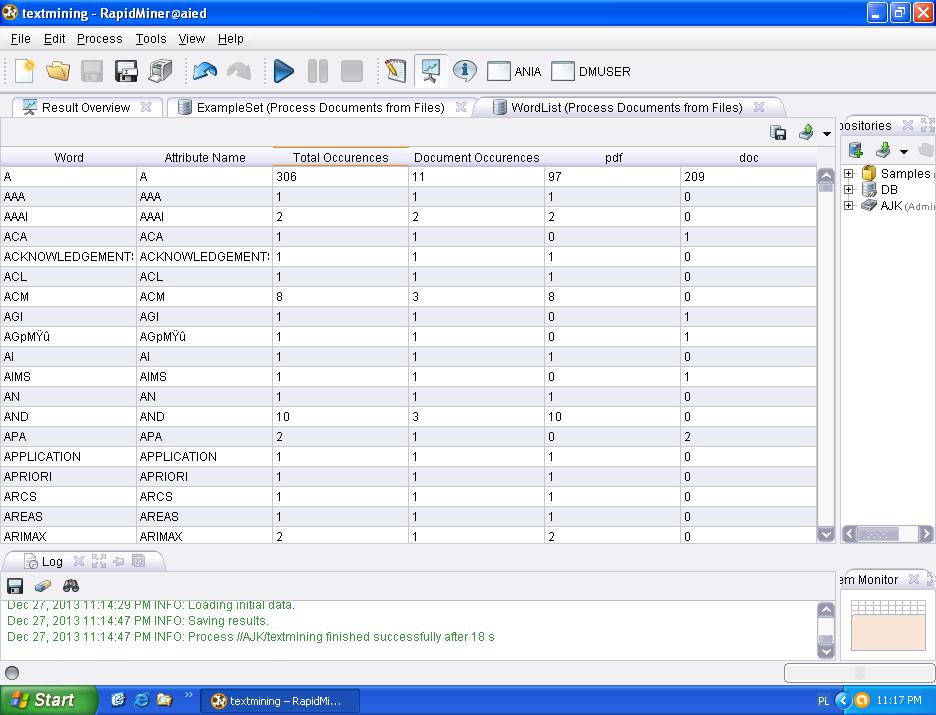Close the WordList tab

[x=759, y=107]
